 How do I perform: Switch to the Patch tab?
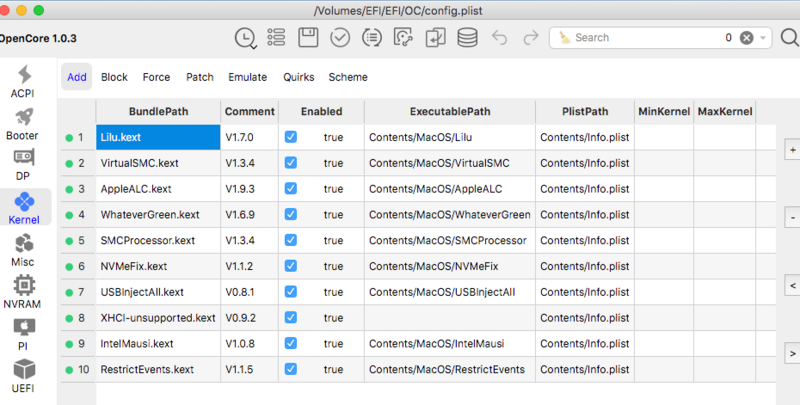pyautogui.click(x=199, y=77)
